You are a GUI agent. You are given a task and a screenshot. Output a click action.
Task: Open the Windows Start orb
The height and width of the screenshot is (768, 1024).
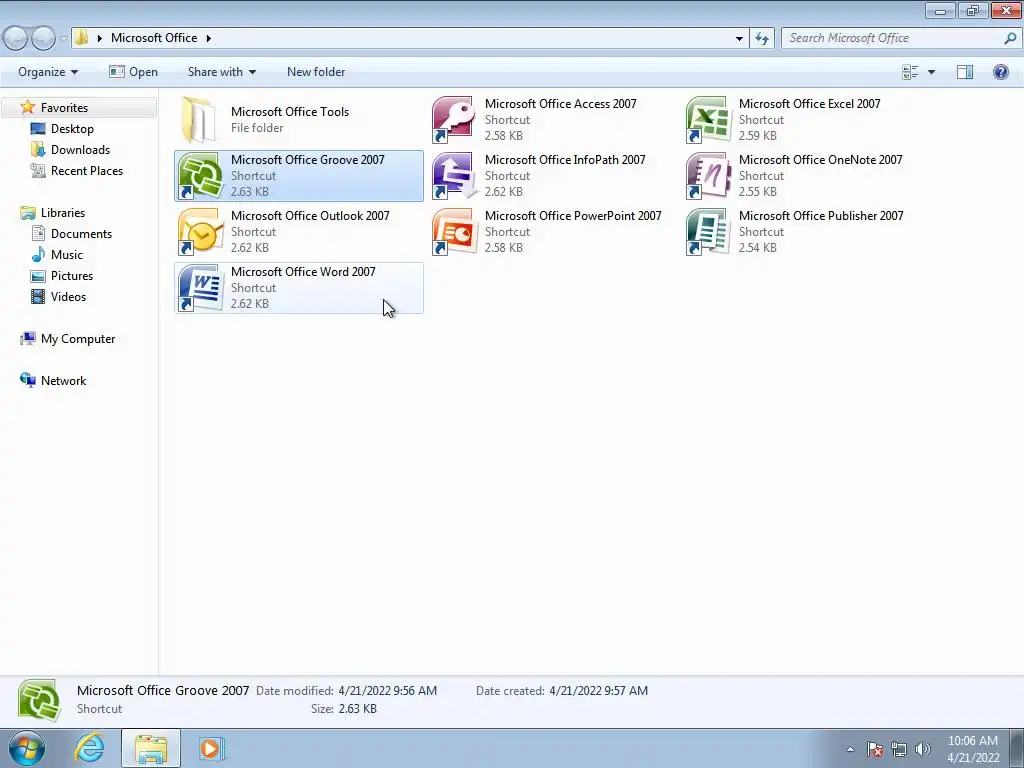(27, 748)
